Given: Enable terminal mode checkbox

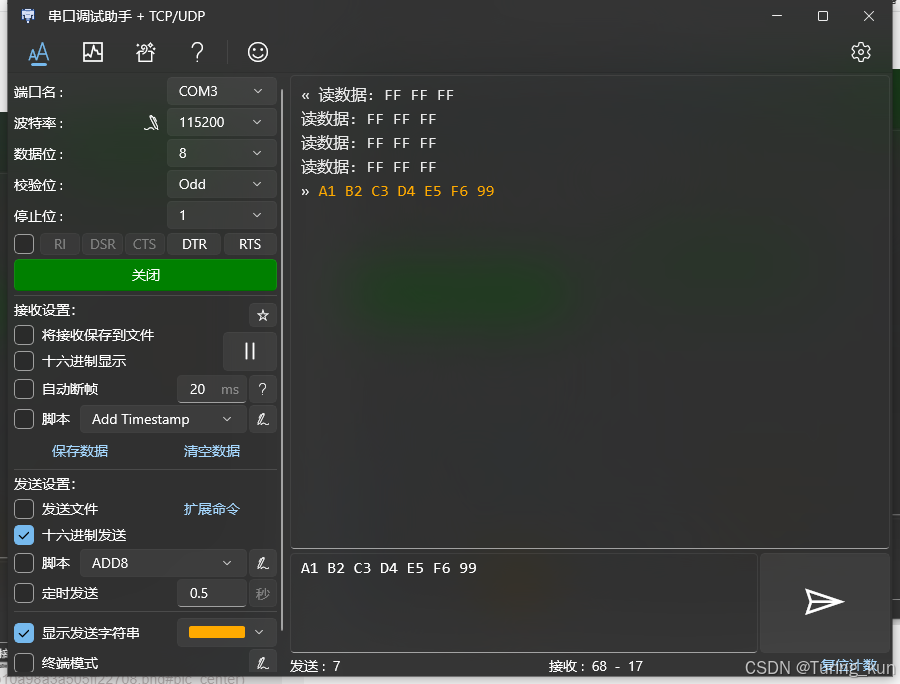Looking at the screenshot, I should tap(24, 663).
